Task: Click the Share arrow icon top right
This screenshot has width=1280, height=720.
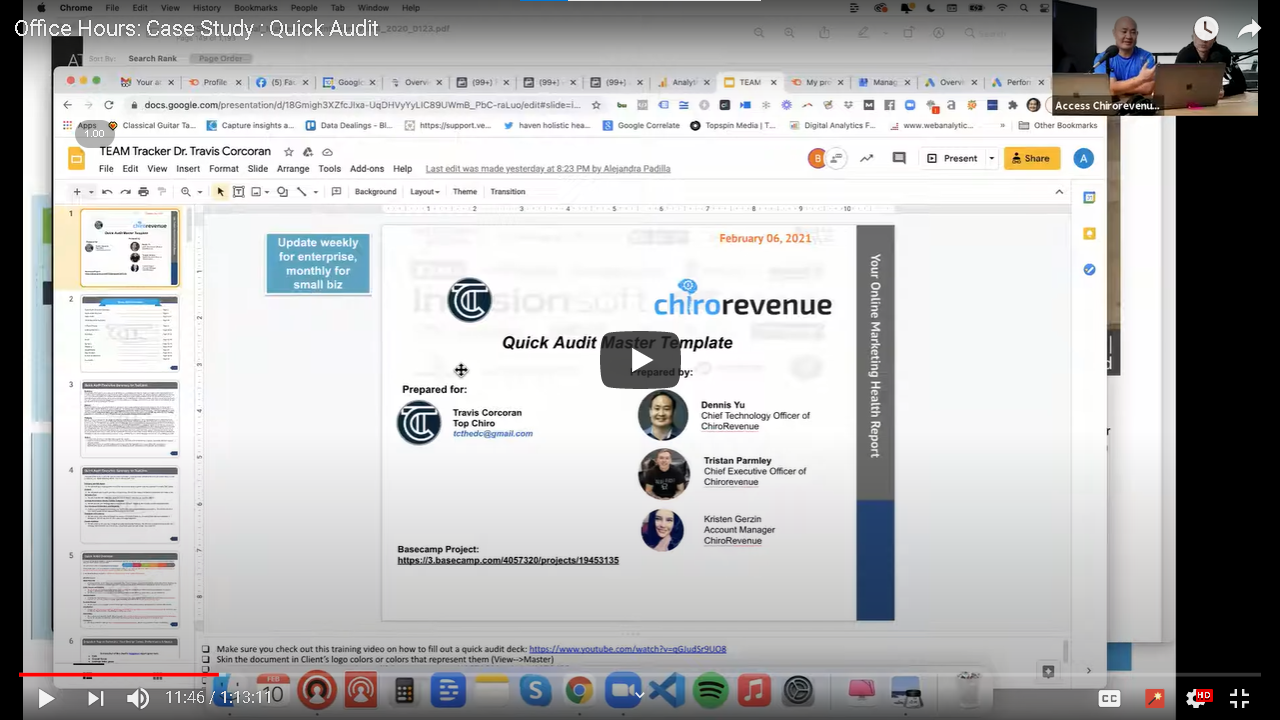Action: (1249, 29)
